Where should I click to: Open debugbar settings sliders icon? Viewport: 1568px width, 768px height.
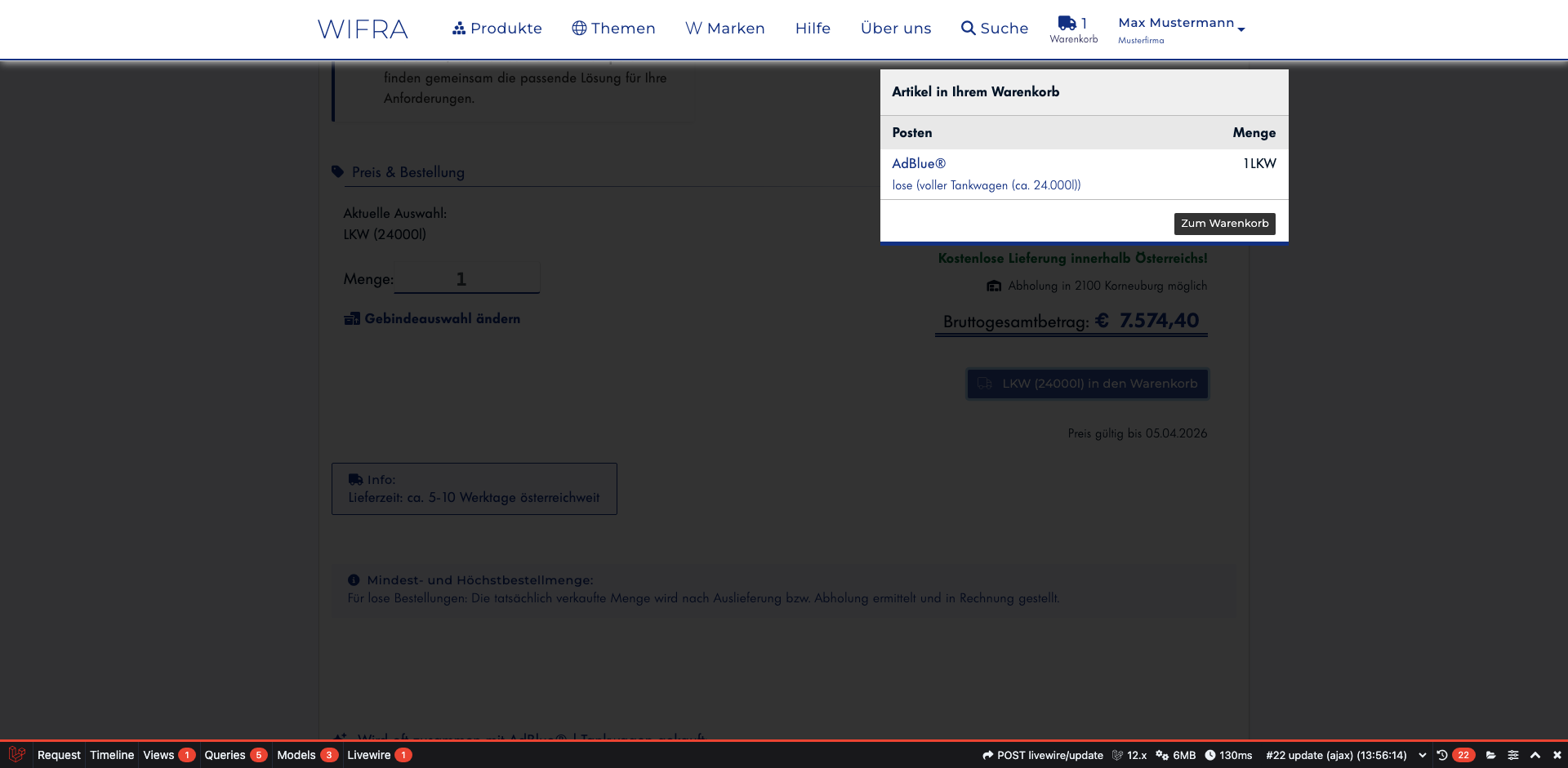(x=1512, y=755)
